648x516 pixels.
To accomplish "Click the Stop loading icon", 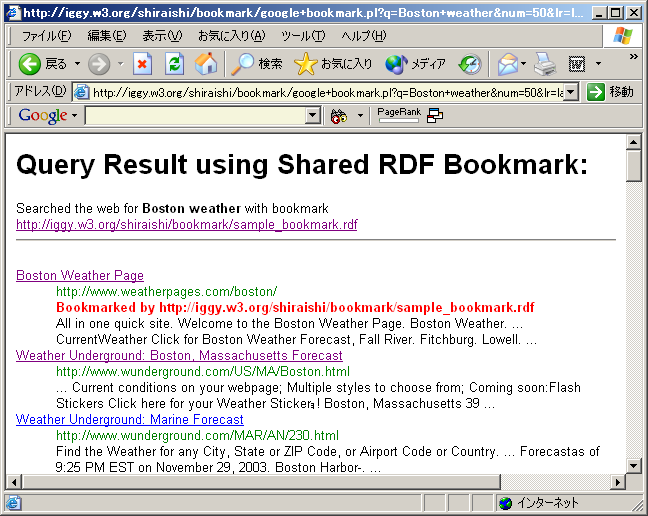I will 142,64.
